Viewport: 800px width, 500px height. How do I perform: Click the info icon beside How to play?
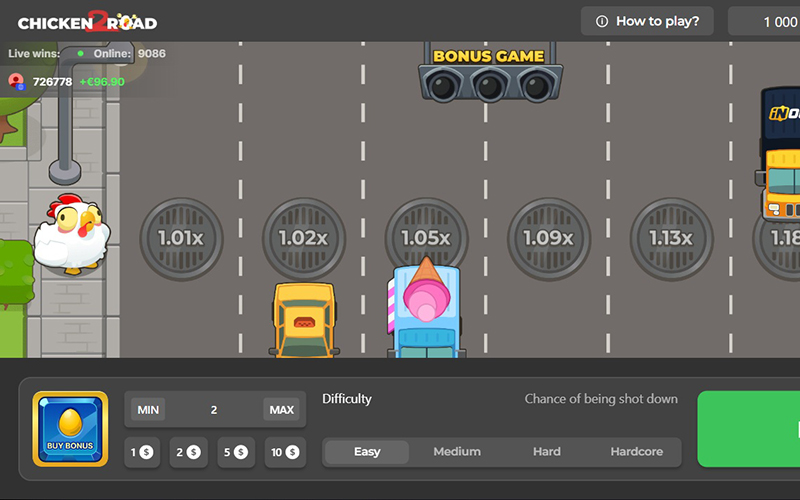coord(602,21)
